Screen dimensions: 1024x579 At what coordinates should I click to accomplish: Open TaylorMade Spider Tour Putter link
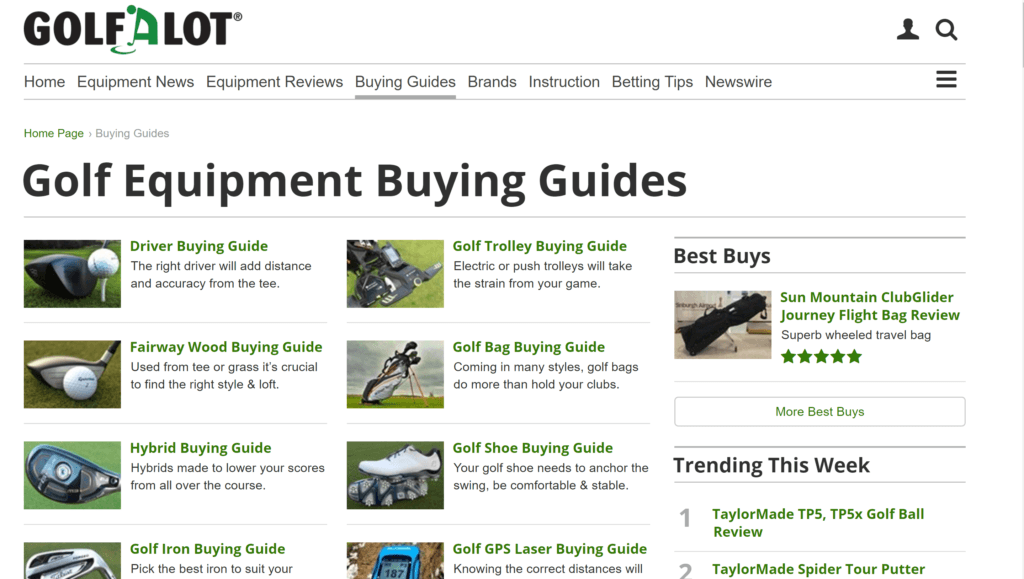(818, 569)
